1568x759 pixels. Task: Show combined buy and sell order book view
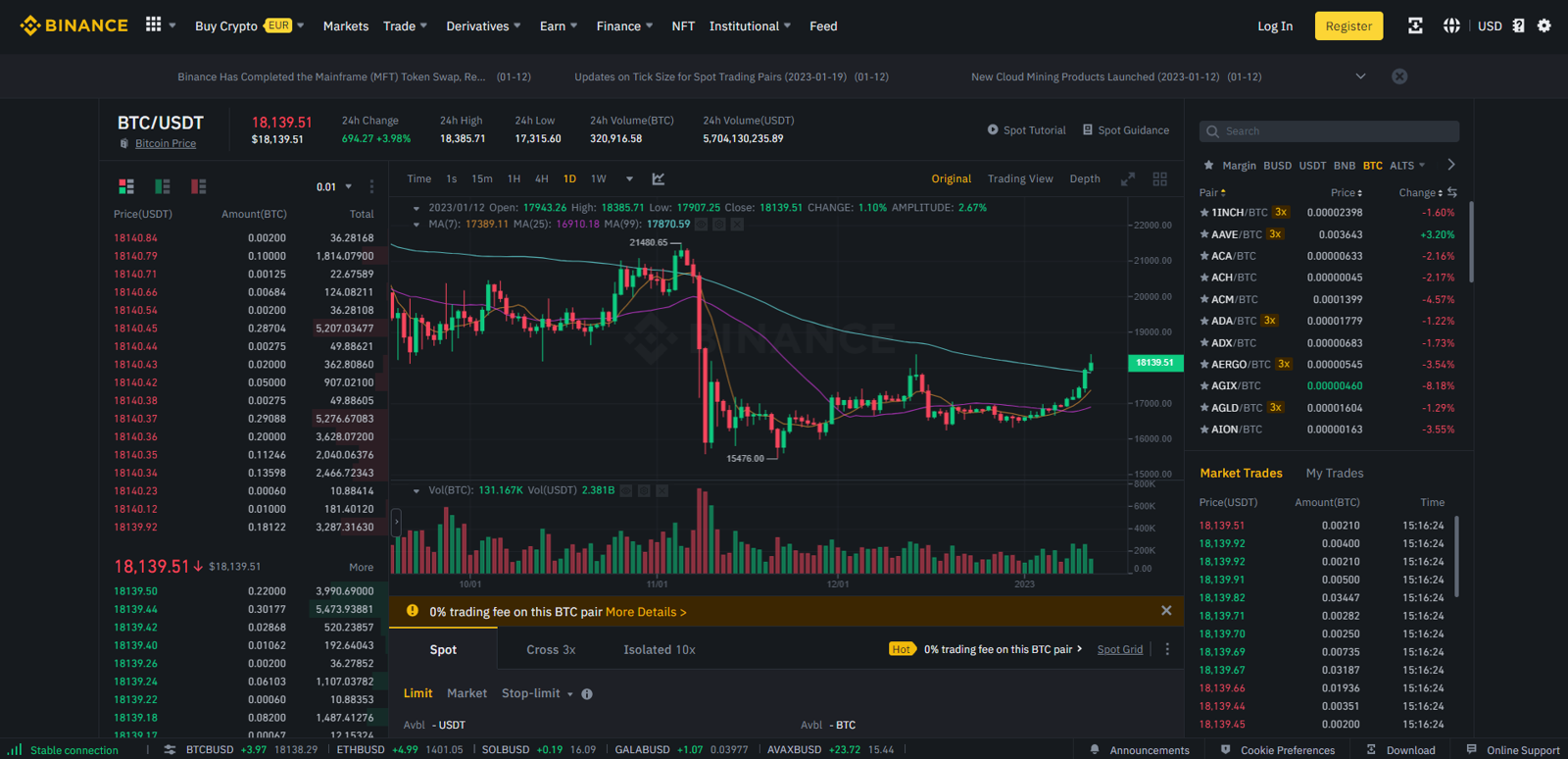click(126, 186)
